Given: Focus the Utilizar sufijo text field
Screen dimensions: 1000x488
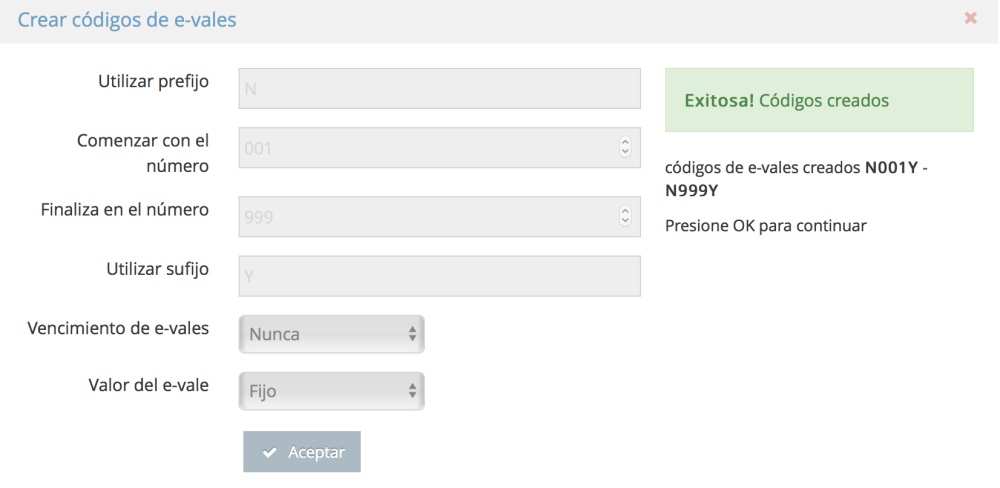Looking at the screenshot, I should [x=439, y=276].
